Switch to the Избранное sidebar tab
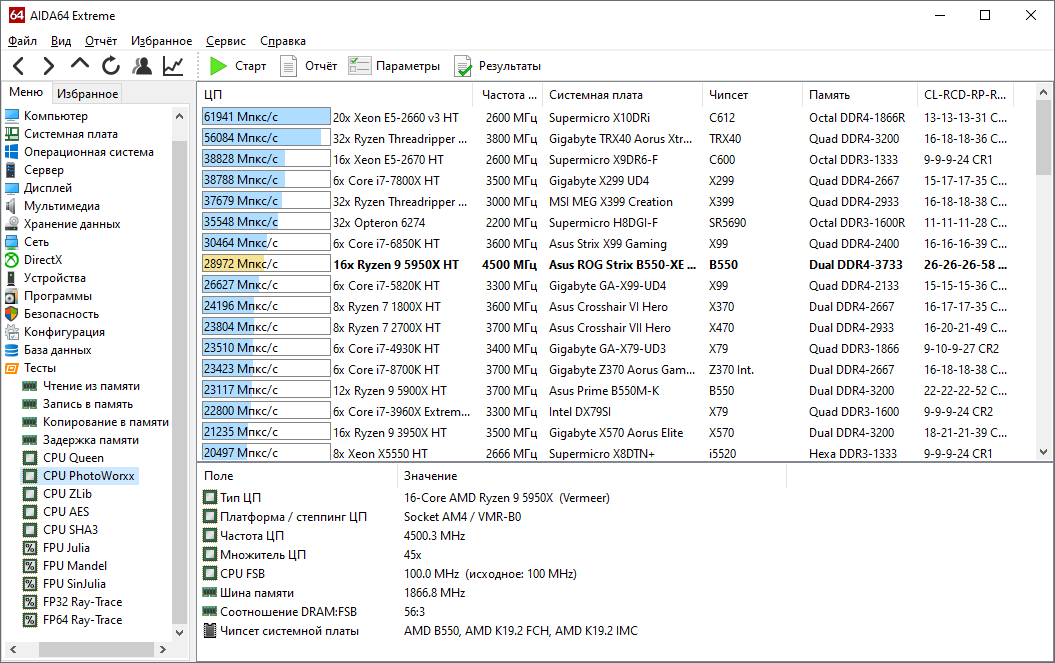Viewport: 1055px width, 663px height. [87, 94]
